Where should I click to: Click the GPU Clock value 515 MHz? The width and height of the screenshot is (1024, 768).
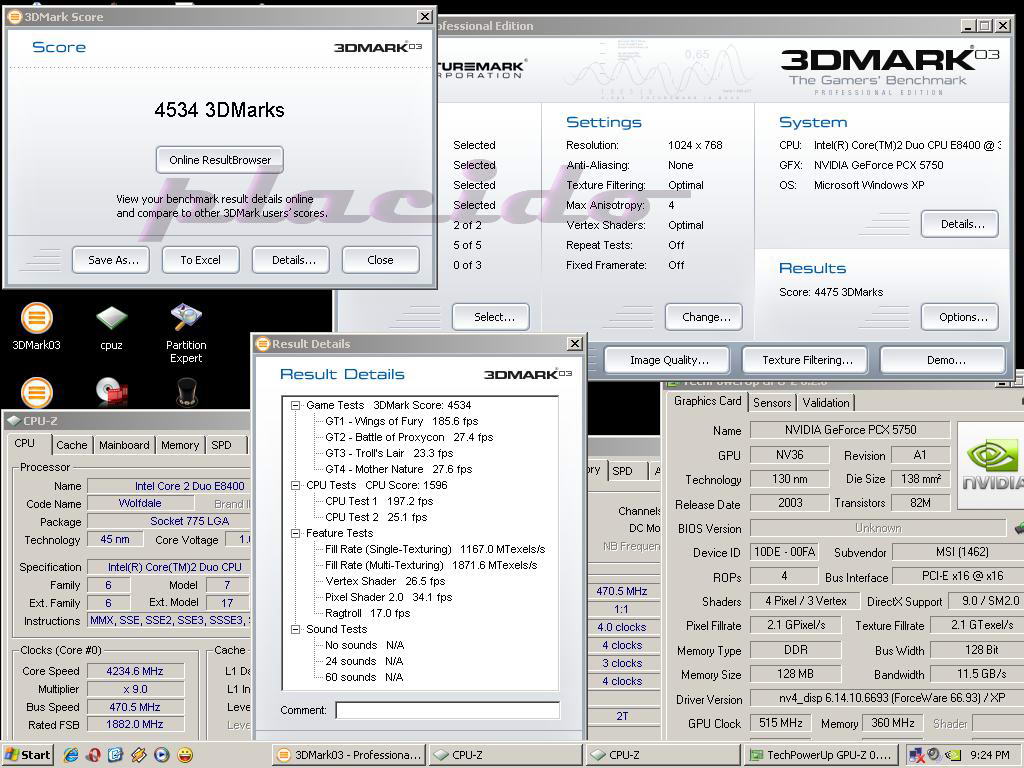[780, 723]
